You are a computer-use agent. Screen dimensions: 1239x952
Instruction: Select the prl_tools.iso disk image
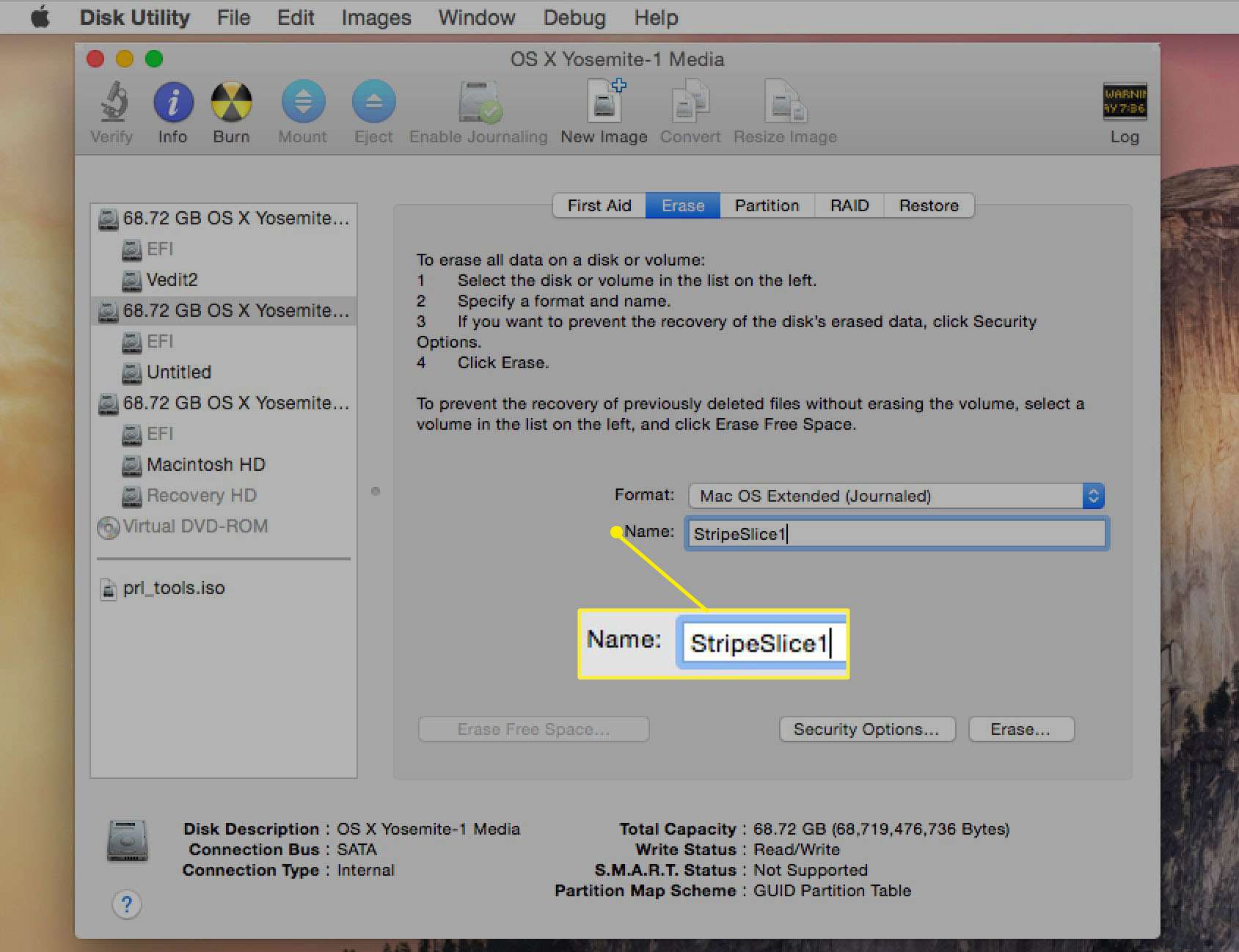pos(224,588)
